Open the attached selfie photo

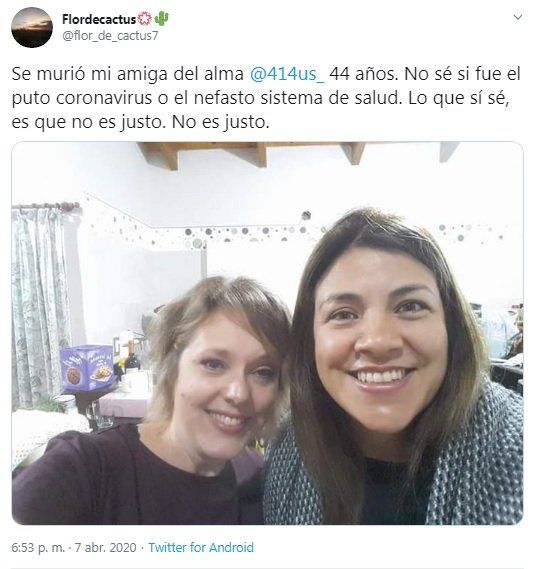click(267, 333)
